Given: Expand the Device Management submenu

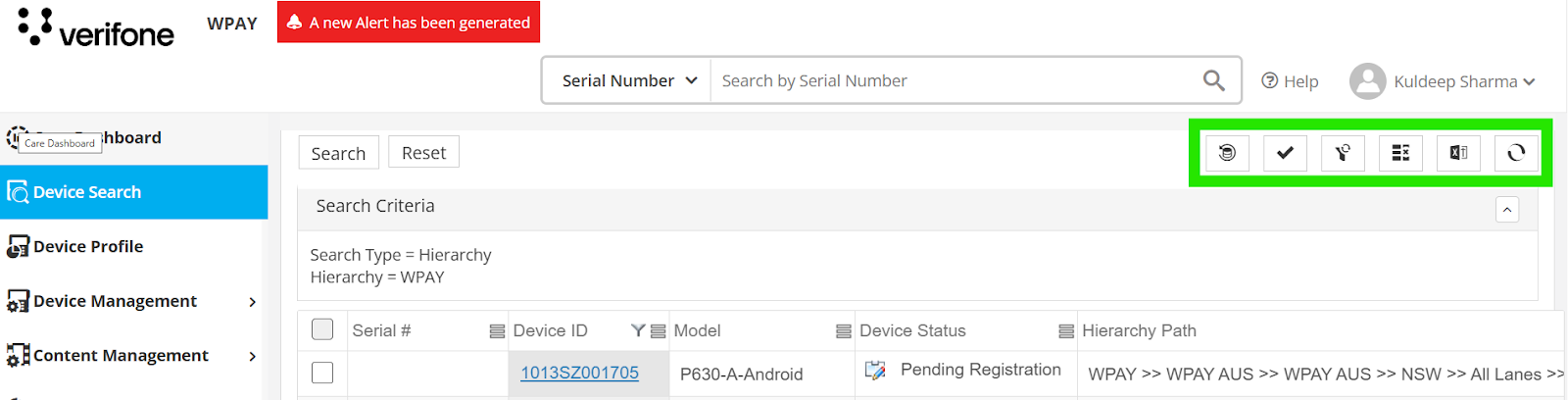Looking at the screenshot, I should click(x=252, y=302).
